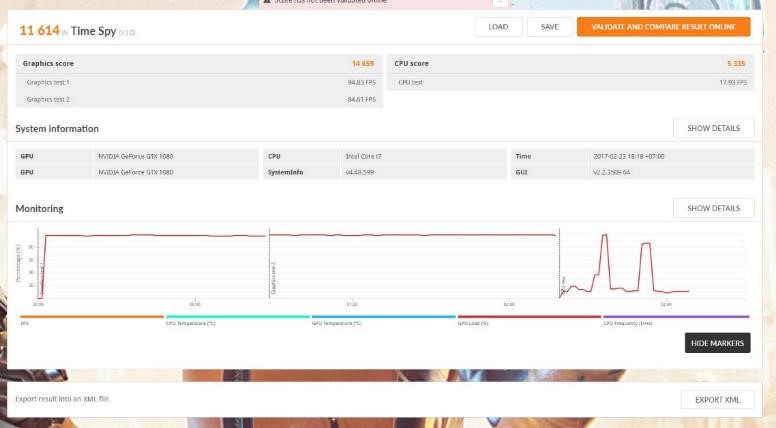
Task: Click the CPU score header
Action: pyautogui.click(x=411, y=63)
